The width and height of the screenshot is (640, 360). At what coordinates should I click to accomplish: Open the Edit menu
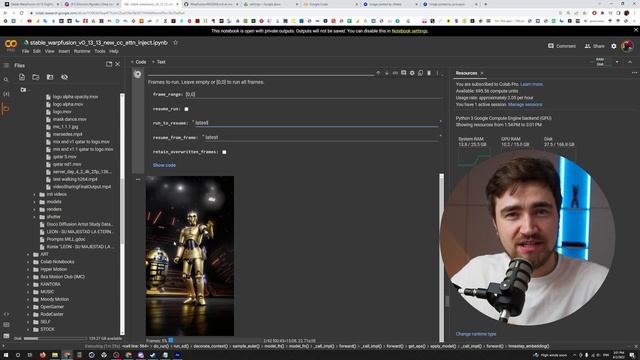click(x=37, y=51)
